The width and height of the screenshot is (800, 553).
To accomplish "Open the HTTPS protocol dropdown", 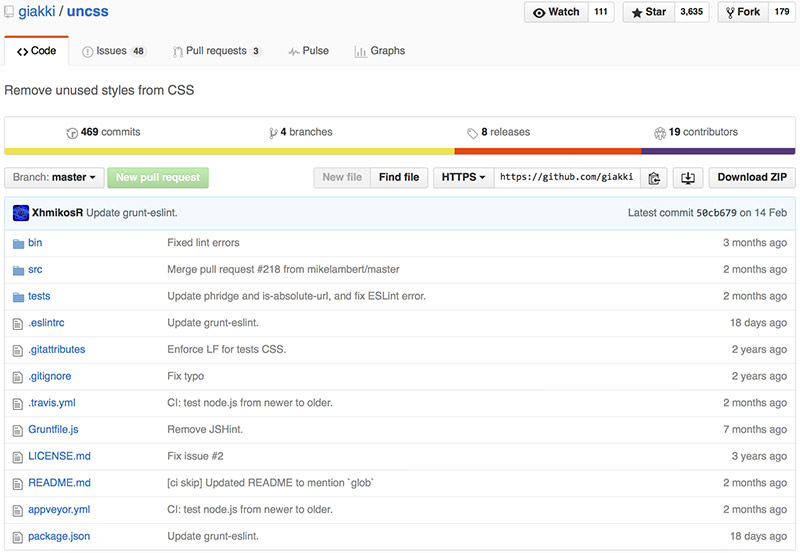I will click(x=463, y=178).
